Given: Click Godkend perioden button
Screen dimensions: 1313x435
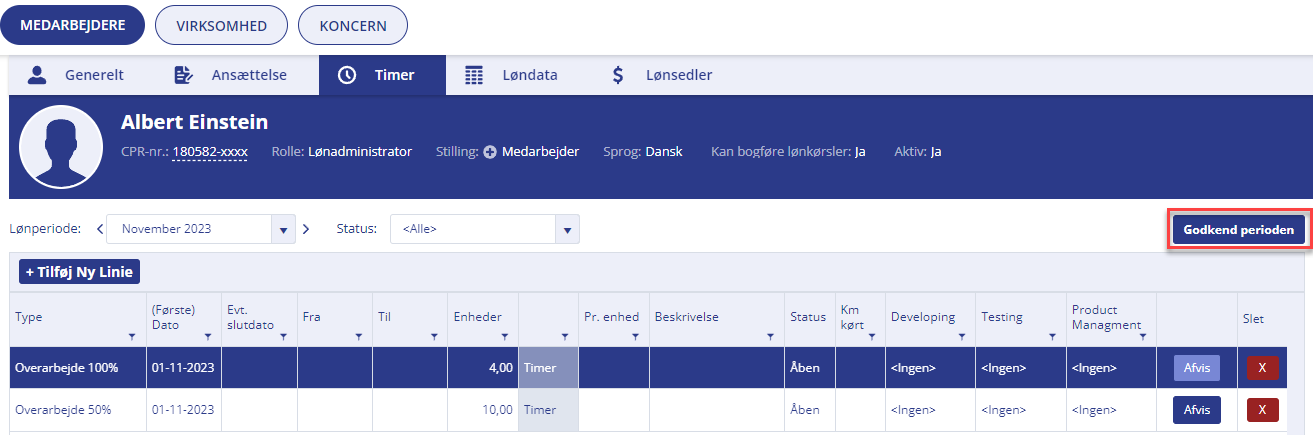Looking at the screenshot, I should click(1239, 229).
